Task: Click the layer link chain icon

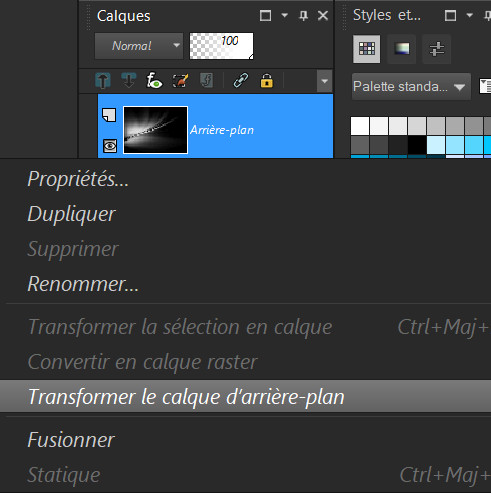Action: coord(241,81)
